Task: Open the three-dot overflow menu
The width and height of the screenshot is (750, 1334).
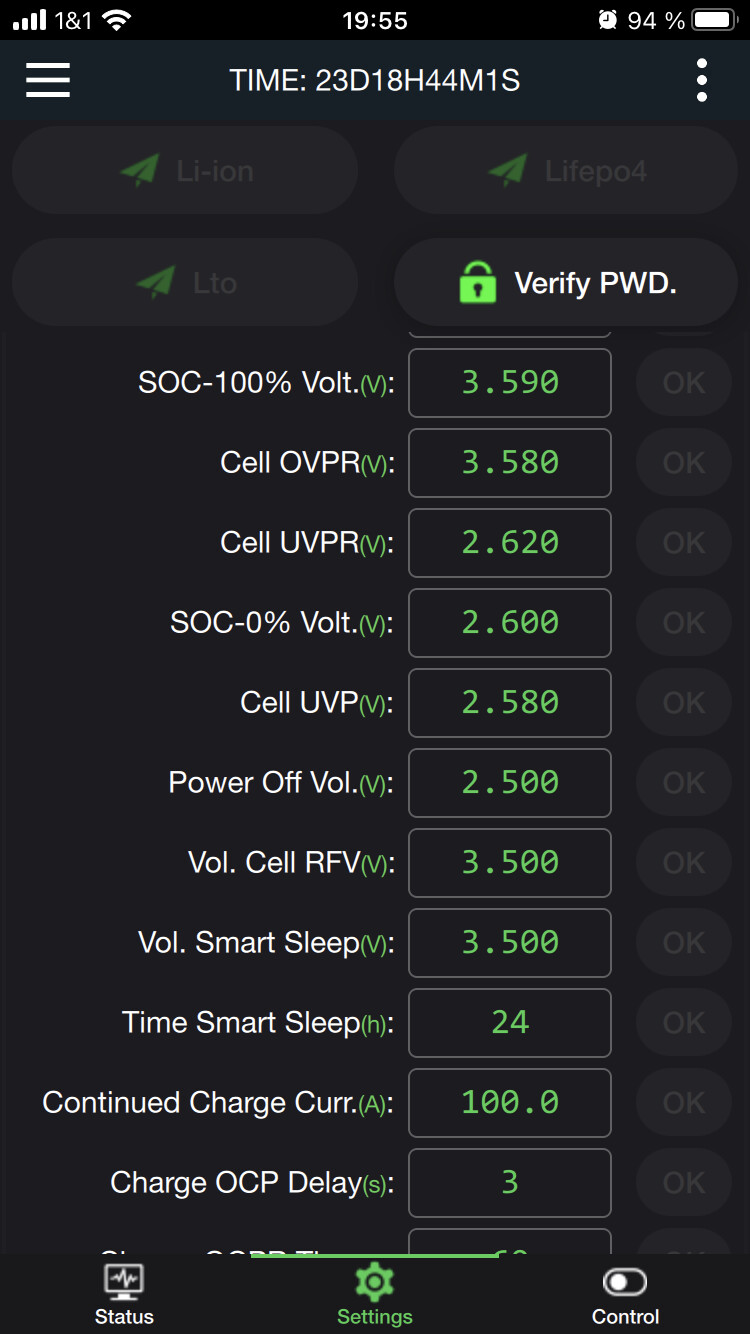Action: 702,80
